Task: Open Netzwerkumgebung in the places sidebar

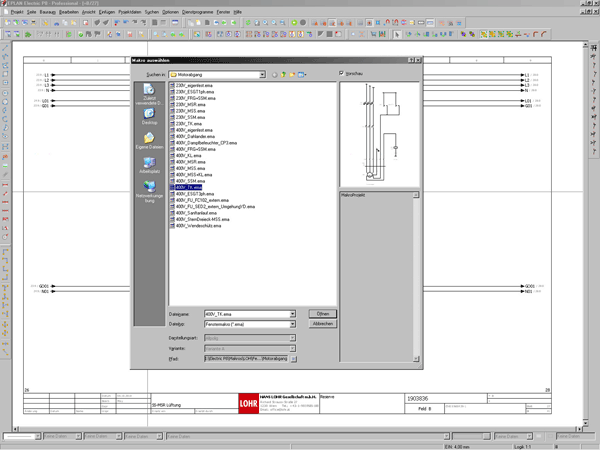Action: pyautogui.click(x=149, y=188)
